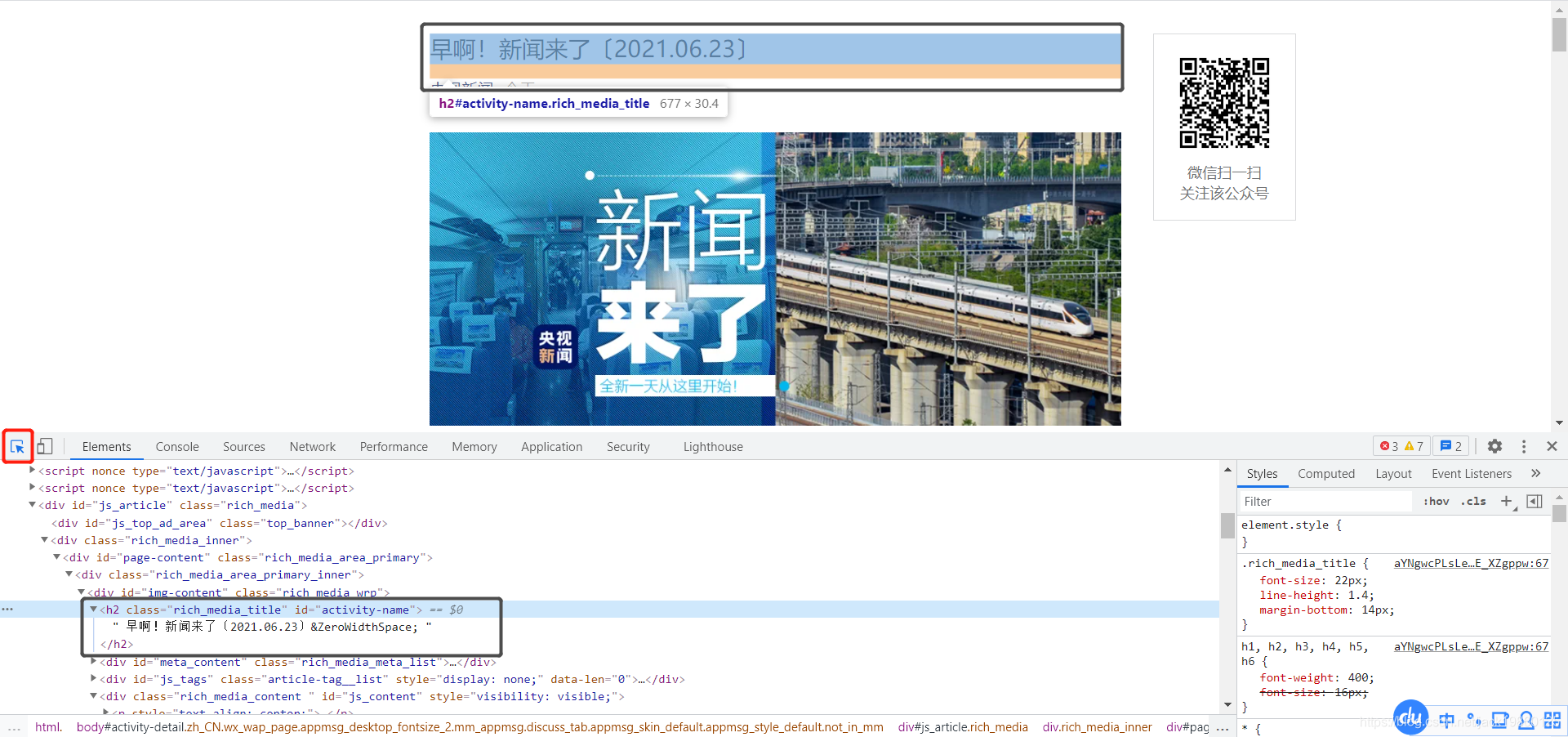Open the Application tab

click(x=552, y=447)
